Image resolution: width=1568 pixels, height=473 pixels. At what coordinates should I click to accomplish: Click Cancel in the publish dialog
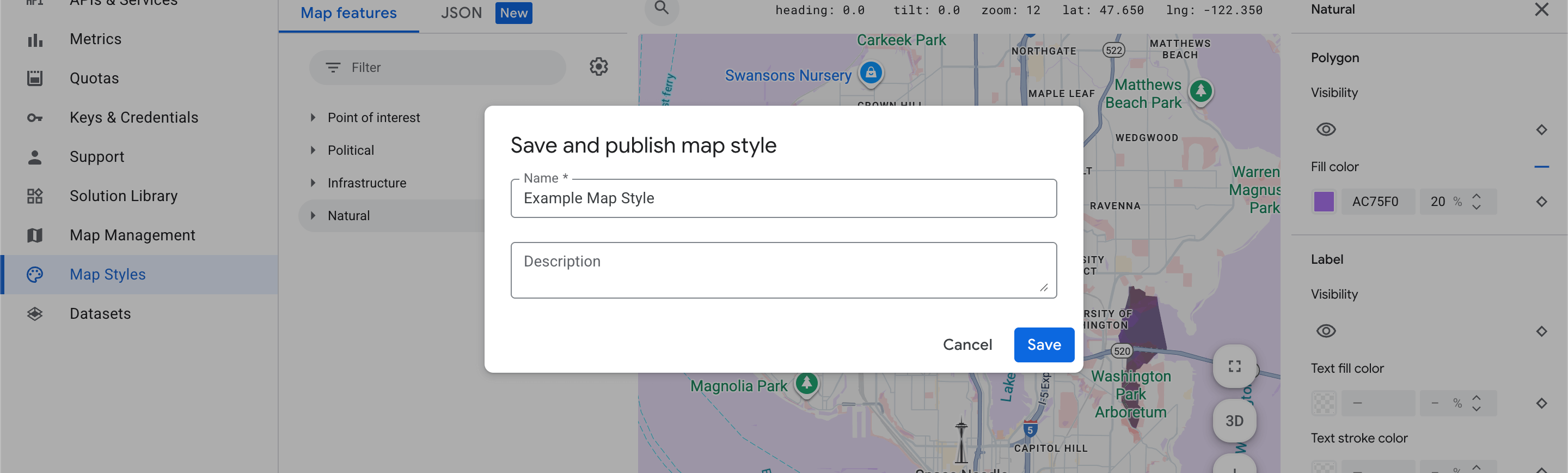click(x=967, y=345)
